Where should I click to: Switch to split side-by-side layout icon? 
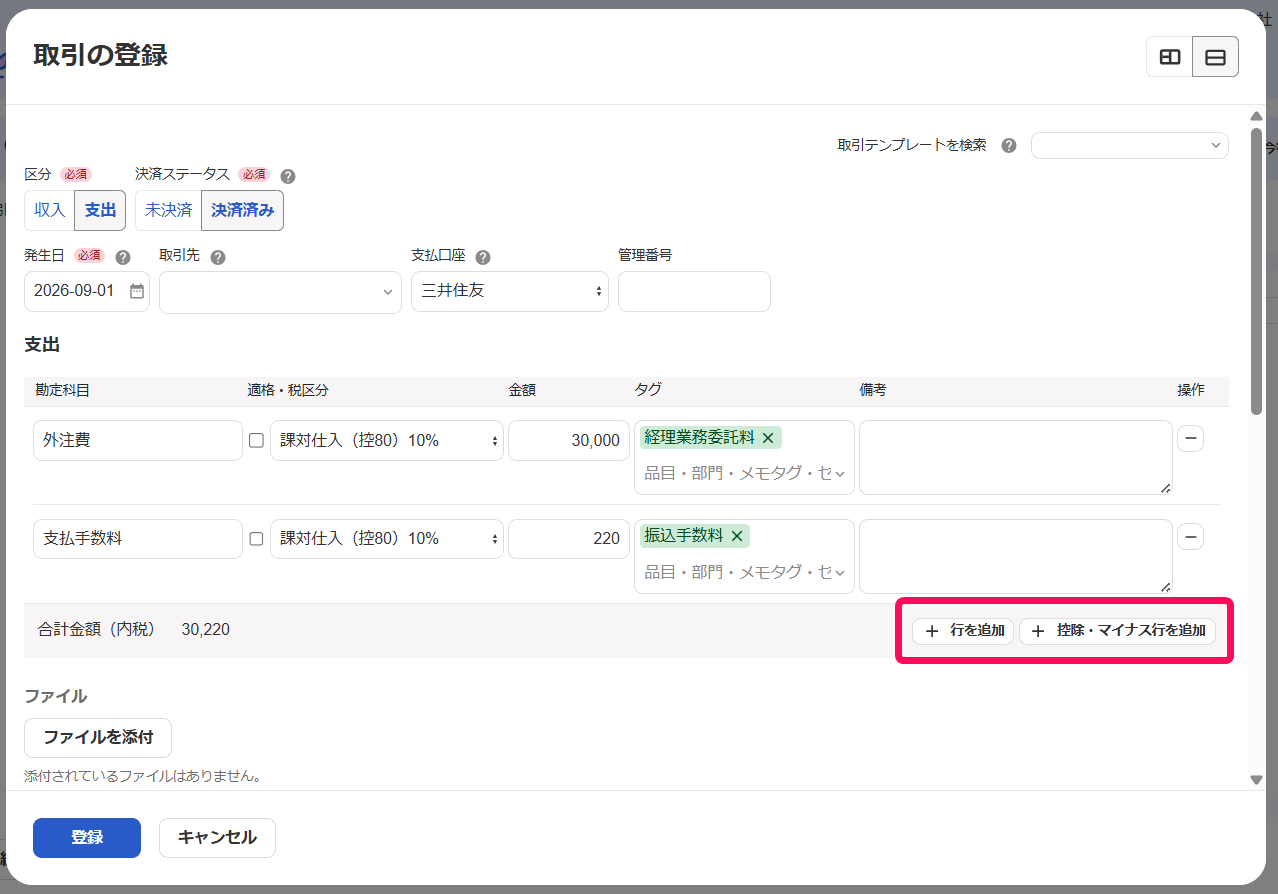pyautogui.click(x=1169, y=57)
